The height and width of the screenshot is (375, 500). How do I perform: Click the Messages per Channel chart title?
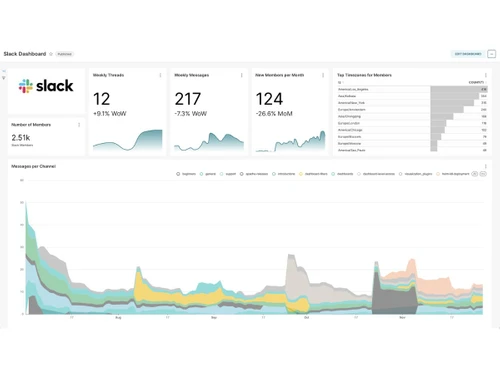[x=33, y=166]
